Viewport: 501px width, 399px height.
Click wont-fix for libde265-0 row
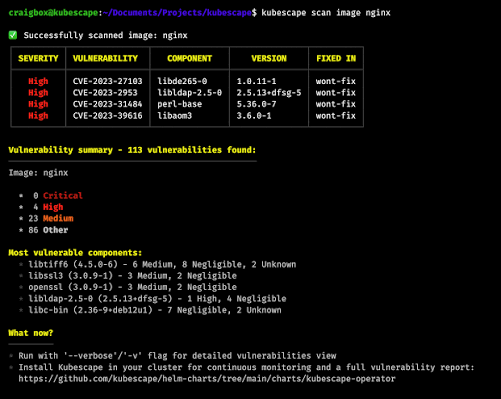(x=336, y=81)
